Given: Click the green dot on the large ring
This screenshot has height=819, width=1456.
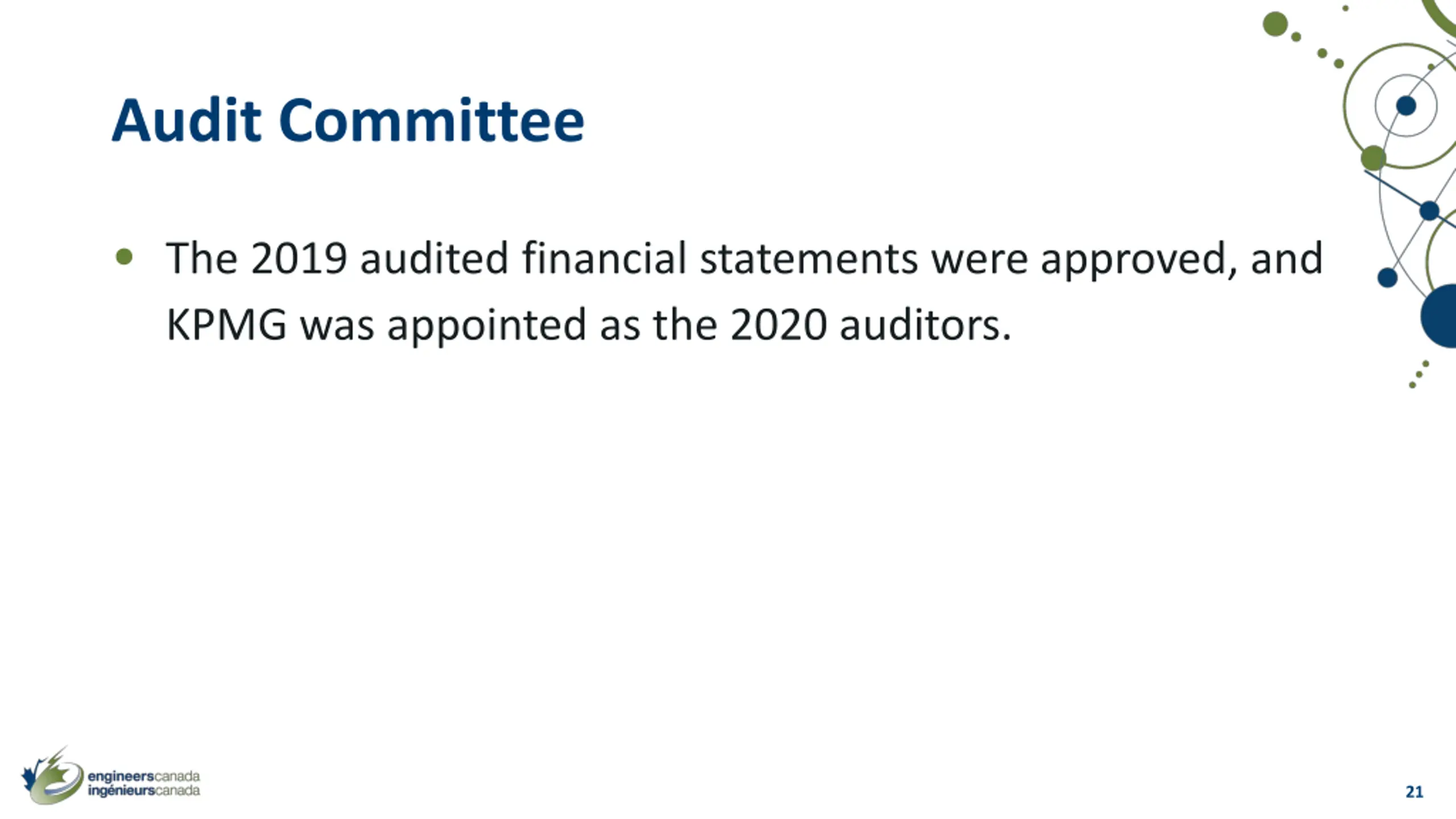Looking at the screenshot, I should (x=1373, y=158).
